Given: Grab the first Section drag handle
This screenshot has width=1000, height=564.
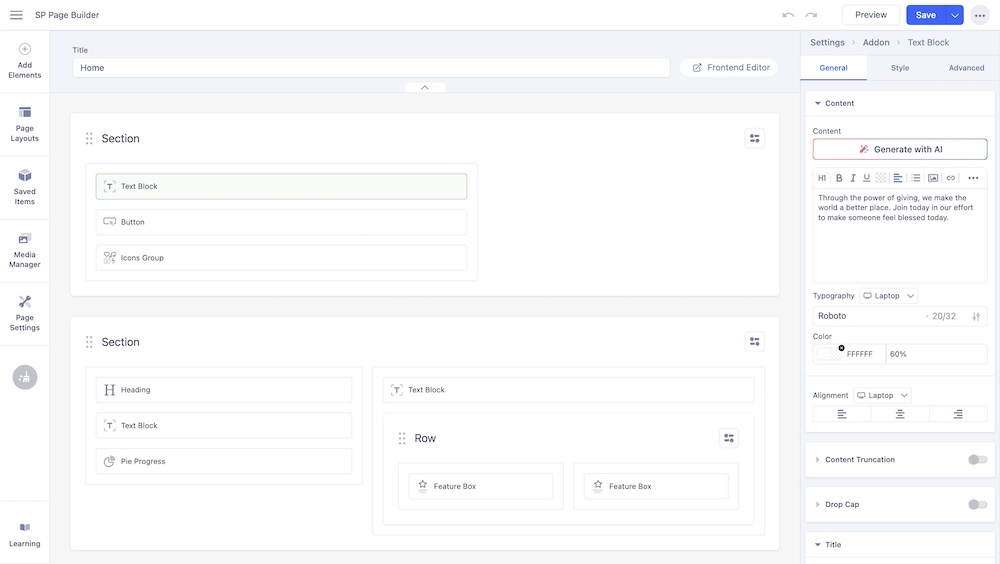Looking at the screenshot, I should (x=89, y=138).
